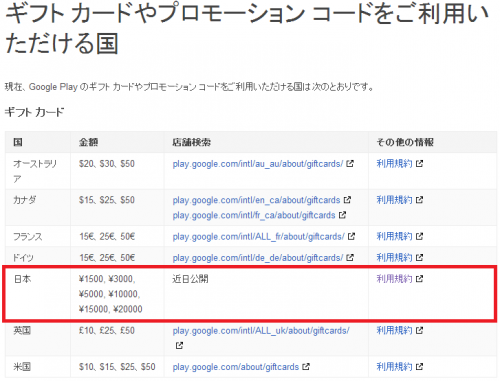Click external icon beside 利用規約 in オーストラリア row
This screenshot has width=500, height=381.
419,164
